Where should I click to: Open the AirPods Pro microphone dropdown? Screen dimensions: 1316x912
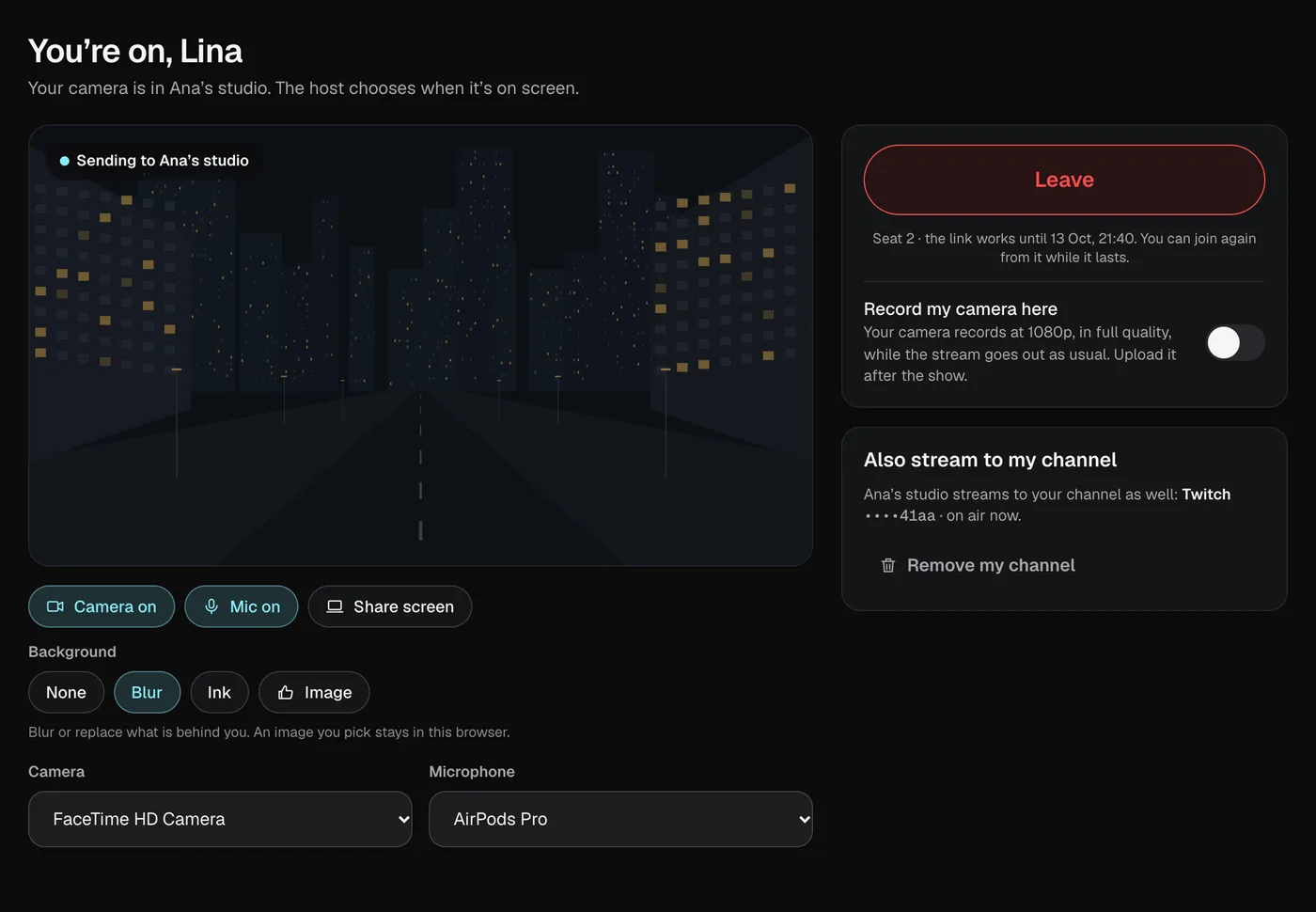click(620, 819)
